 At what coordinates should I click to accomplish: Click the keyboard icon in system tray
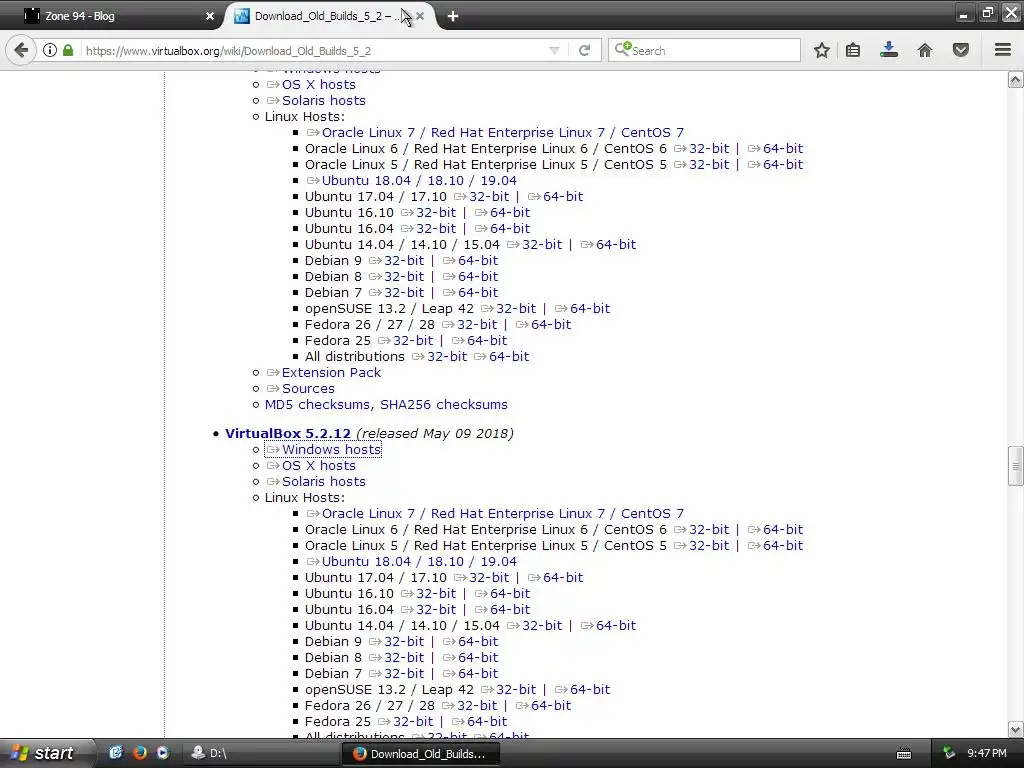tap(904, 754)
